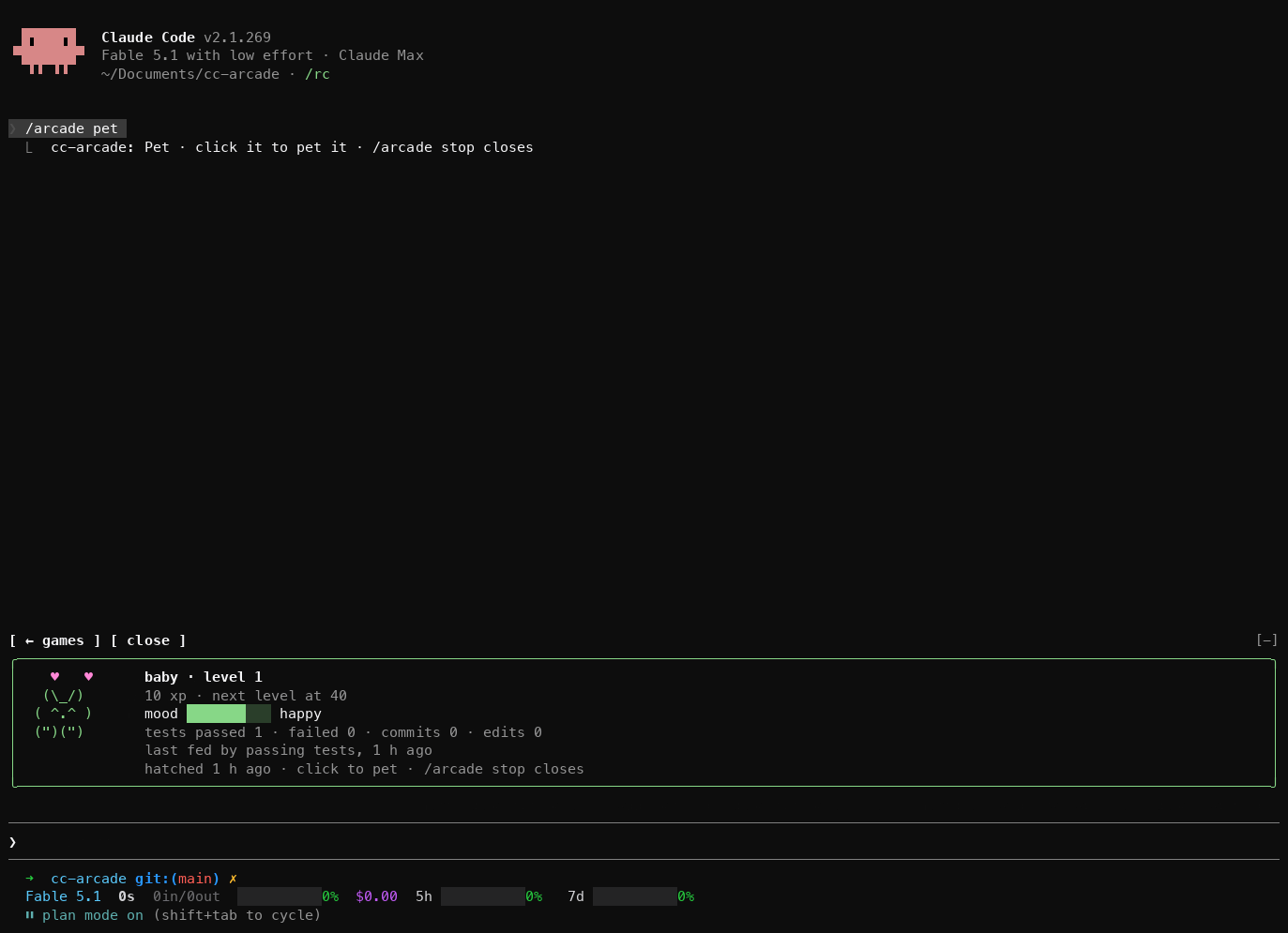This screenshot has height=933, width=1288.
Task: Pet the ASCII bunny in the arcade panel
Action: coord(64,713)
